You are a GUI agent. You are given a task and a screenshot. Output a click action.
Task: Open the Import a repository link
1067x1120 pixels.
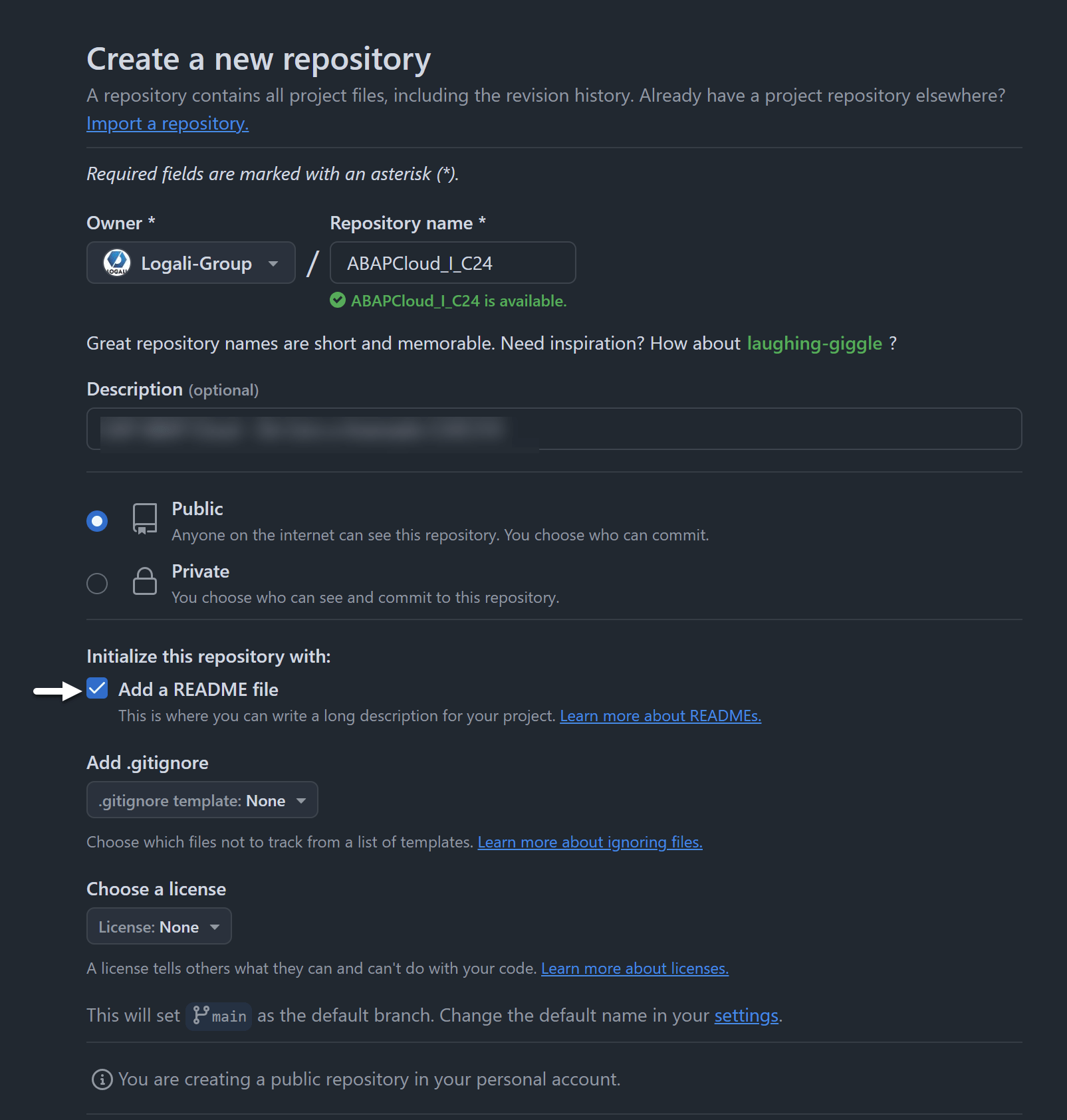pyautogui.click(x=167, y=123)
